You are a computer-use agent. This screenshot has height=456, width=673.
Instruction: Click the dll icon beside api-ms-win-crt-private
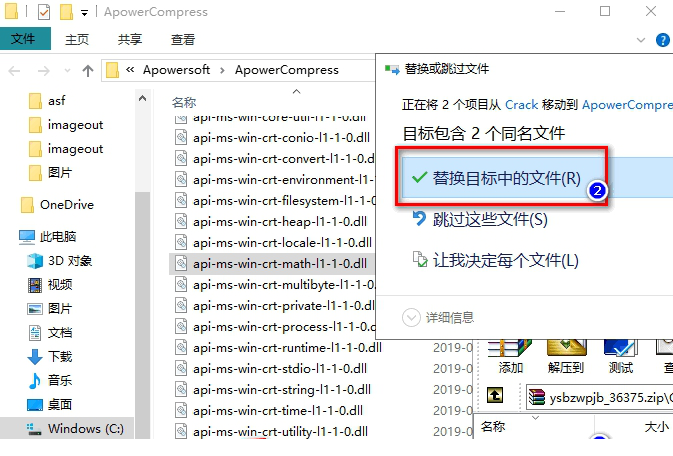[181, 306]
